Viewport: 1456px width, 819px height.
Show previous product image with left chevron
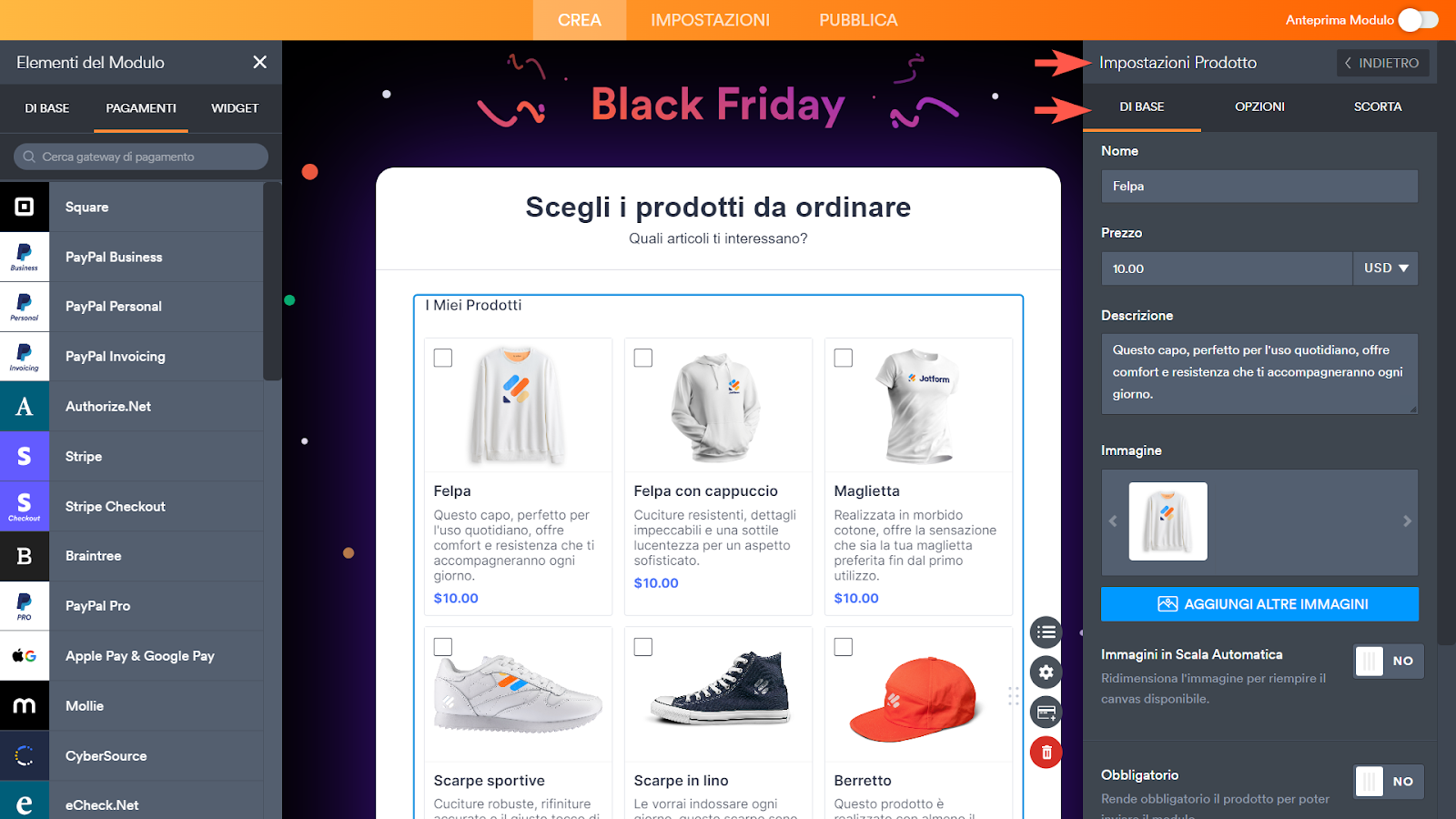pos(1113,521)
